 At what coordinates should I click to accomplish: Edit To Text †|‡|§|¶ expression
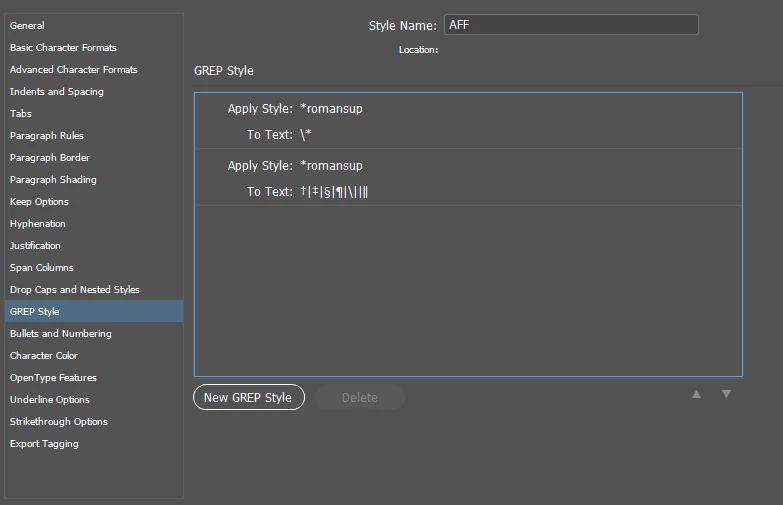(334, 191)
